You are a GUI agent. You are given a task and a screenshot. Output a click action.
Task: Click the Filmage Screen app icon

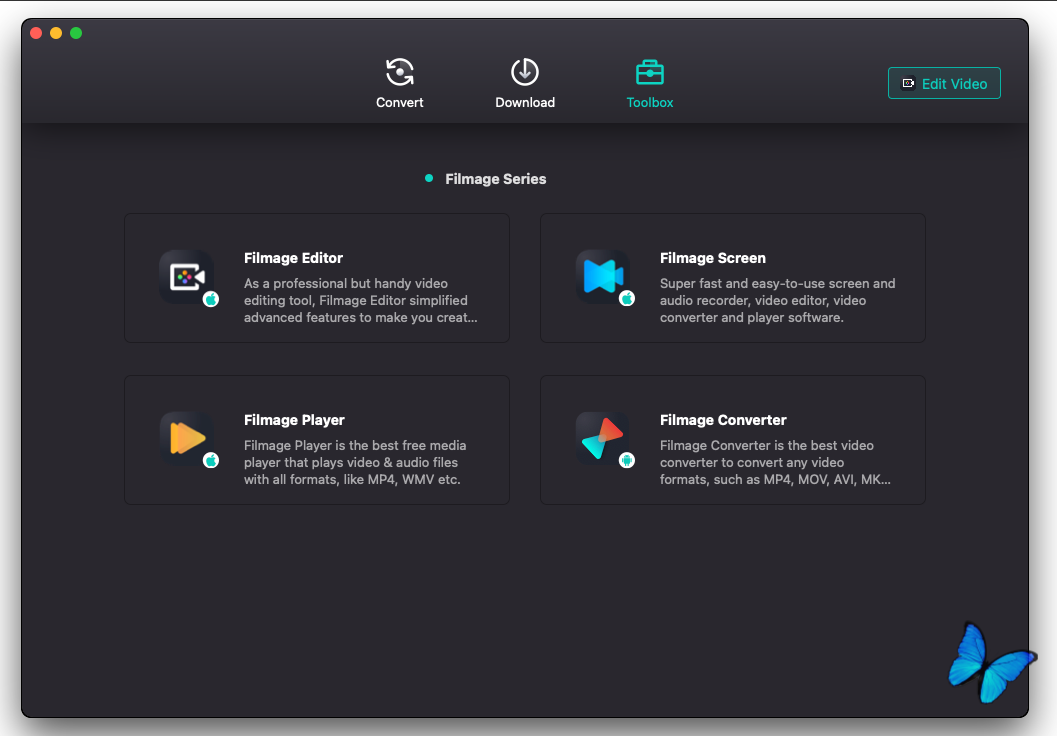602,277
